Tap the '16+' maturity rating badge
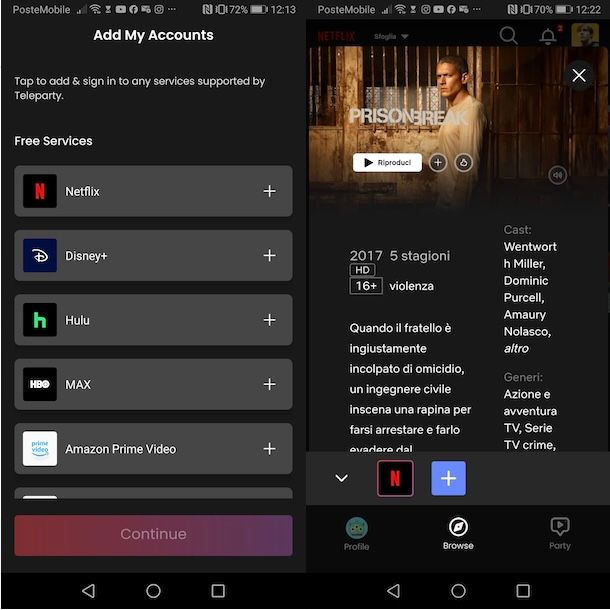This screenshot has height=610, width=610. (x=366, y=286)
